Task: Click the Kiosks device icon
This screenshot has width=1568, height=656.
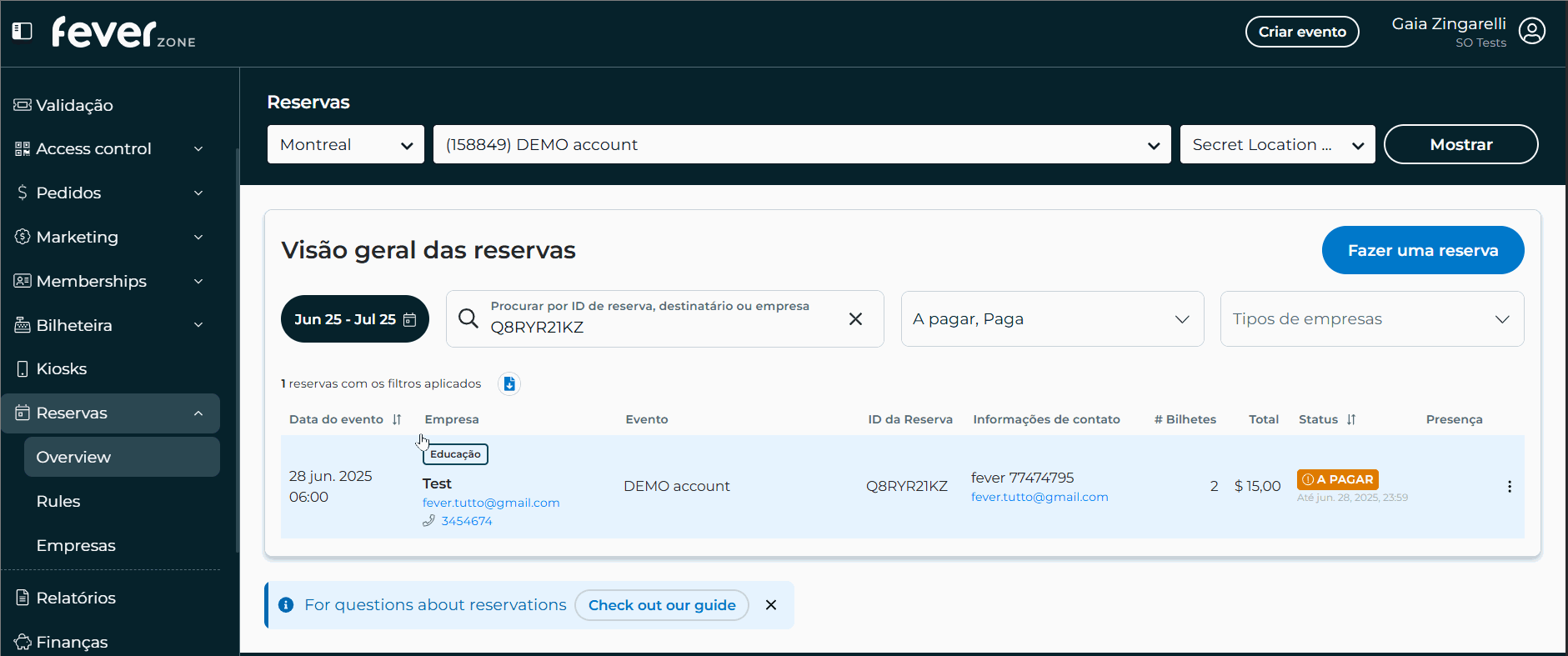Action: (x=23, y=368)
